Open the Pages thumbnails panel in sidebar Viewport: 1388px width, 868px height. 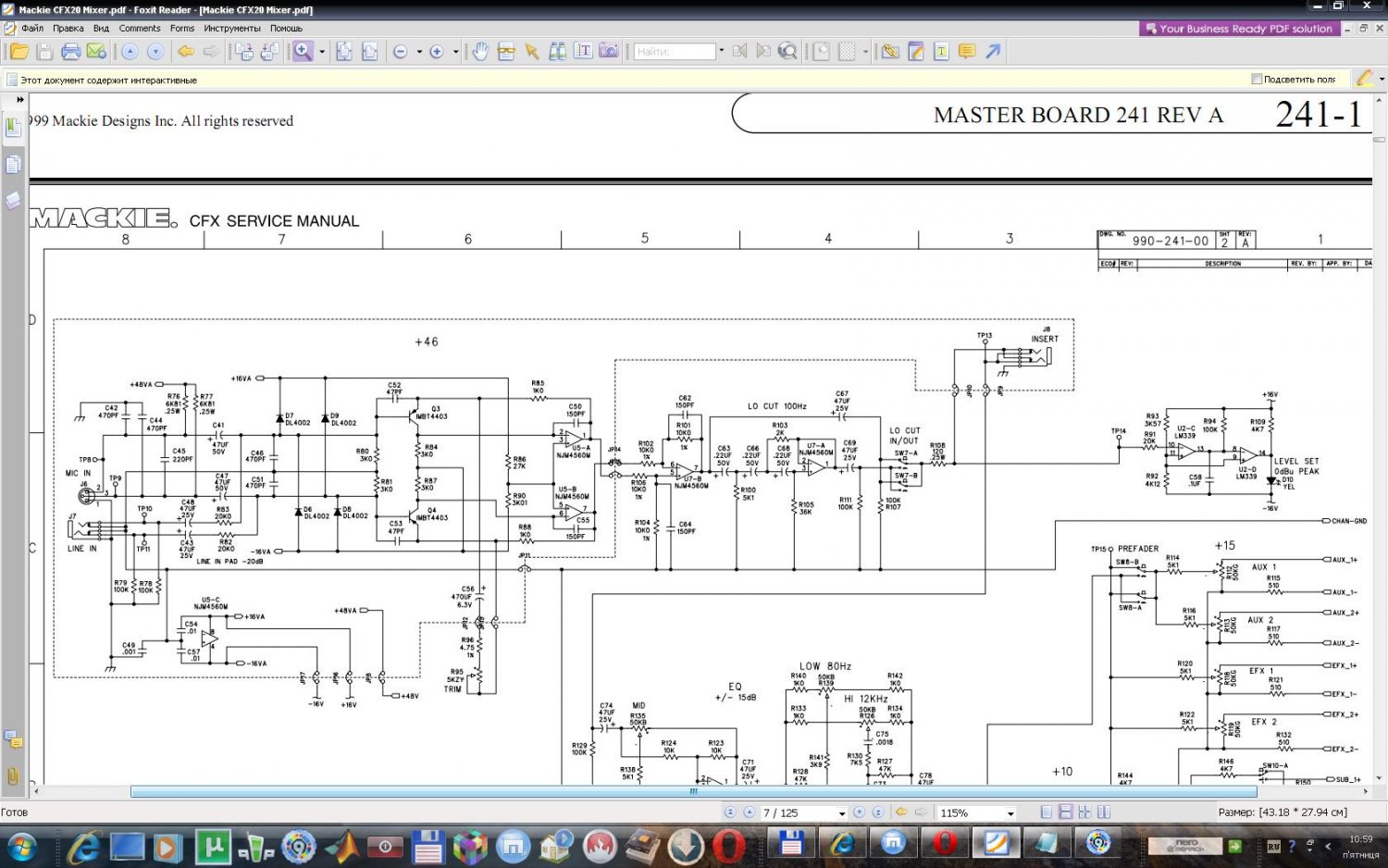(13, 165)
